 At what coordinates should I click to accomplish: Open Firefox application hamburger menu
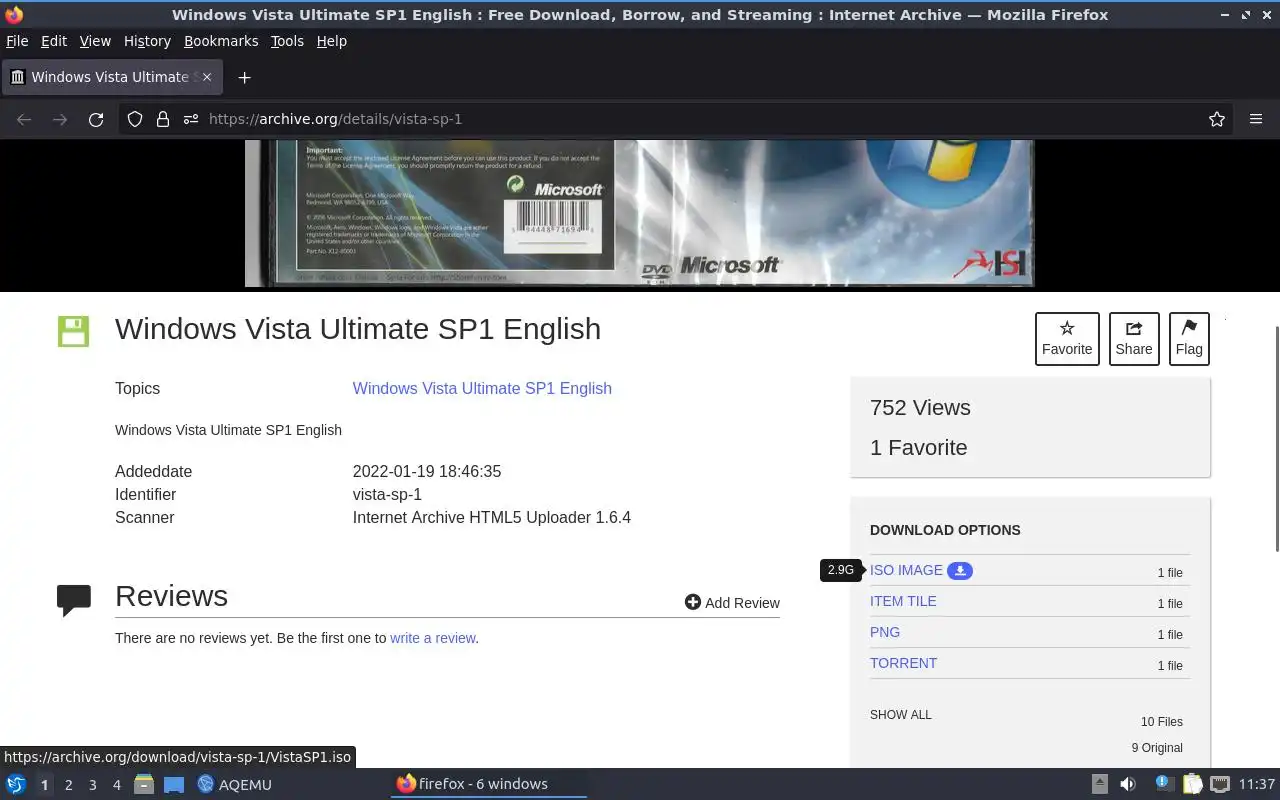pos(1256,119)
